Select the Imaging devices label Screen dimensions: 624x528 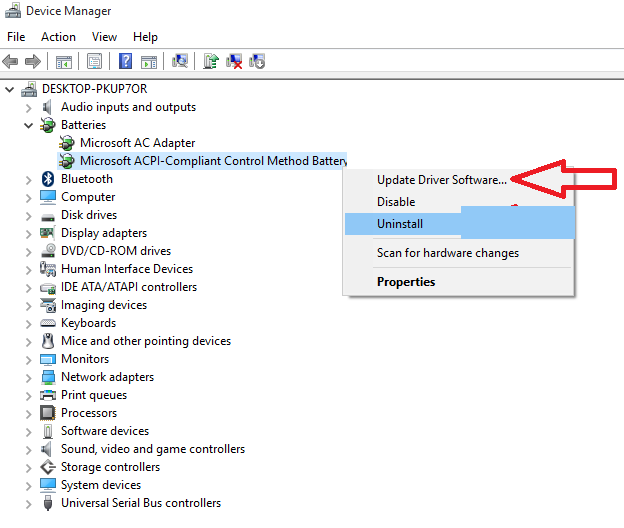104,305
